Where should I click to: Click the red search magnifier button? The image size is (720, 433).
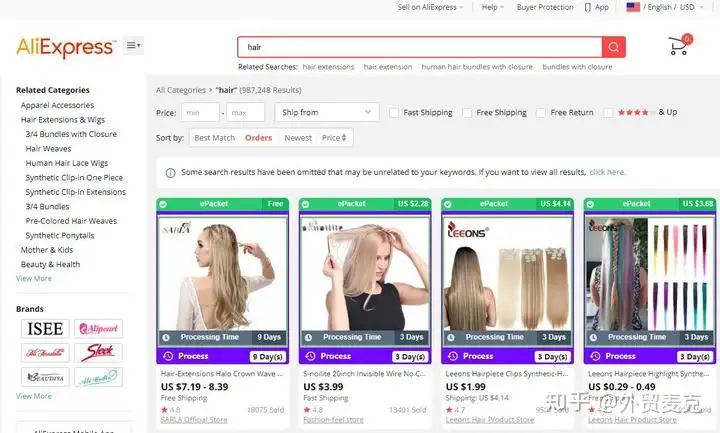(x=613, y=47)
